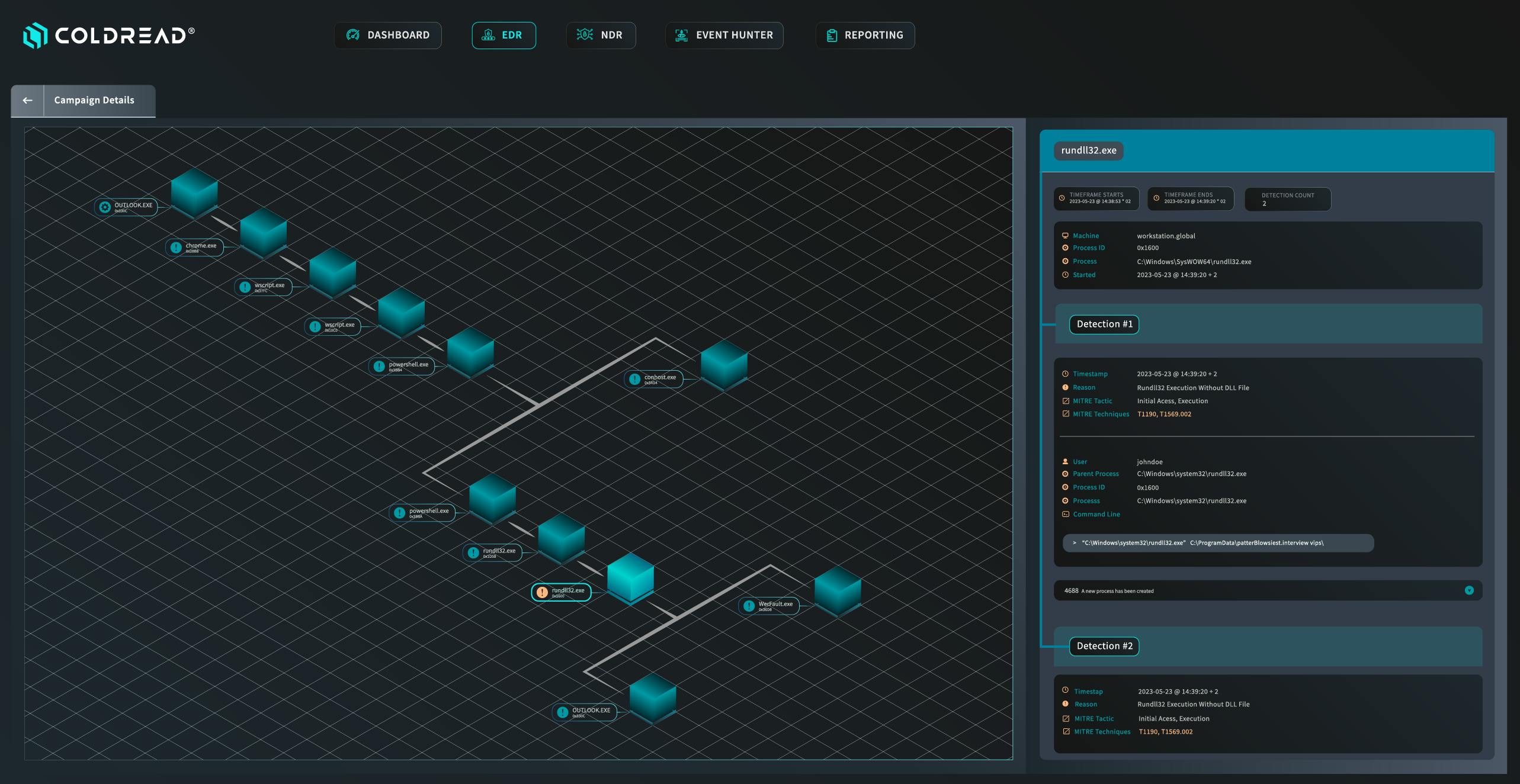This screenshot has width=1520, height=784.
Task: Click the alert icon on conhost.exe label
Action: pos(635,379)
